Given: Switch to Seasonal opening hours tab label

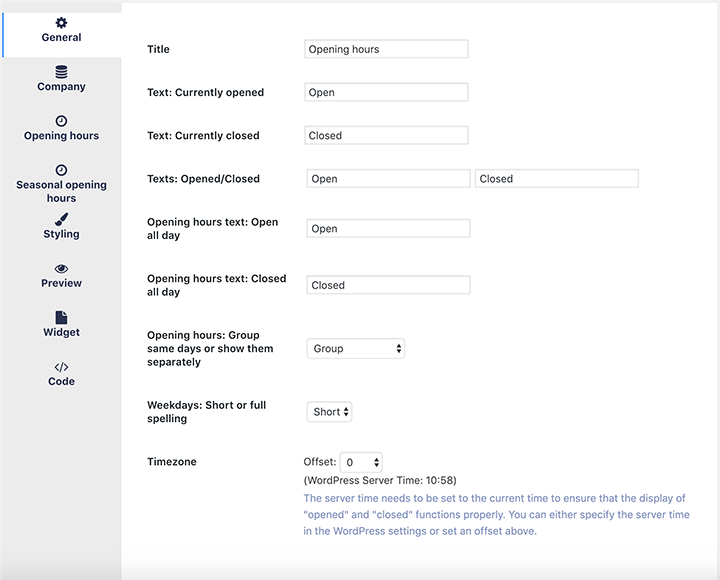Looking at the screenshot, I should tap(61, 191).
